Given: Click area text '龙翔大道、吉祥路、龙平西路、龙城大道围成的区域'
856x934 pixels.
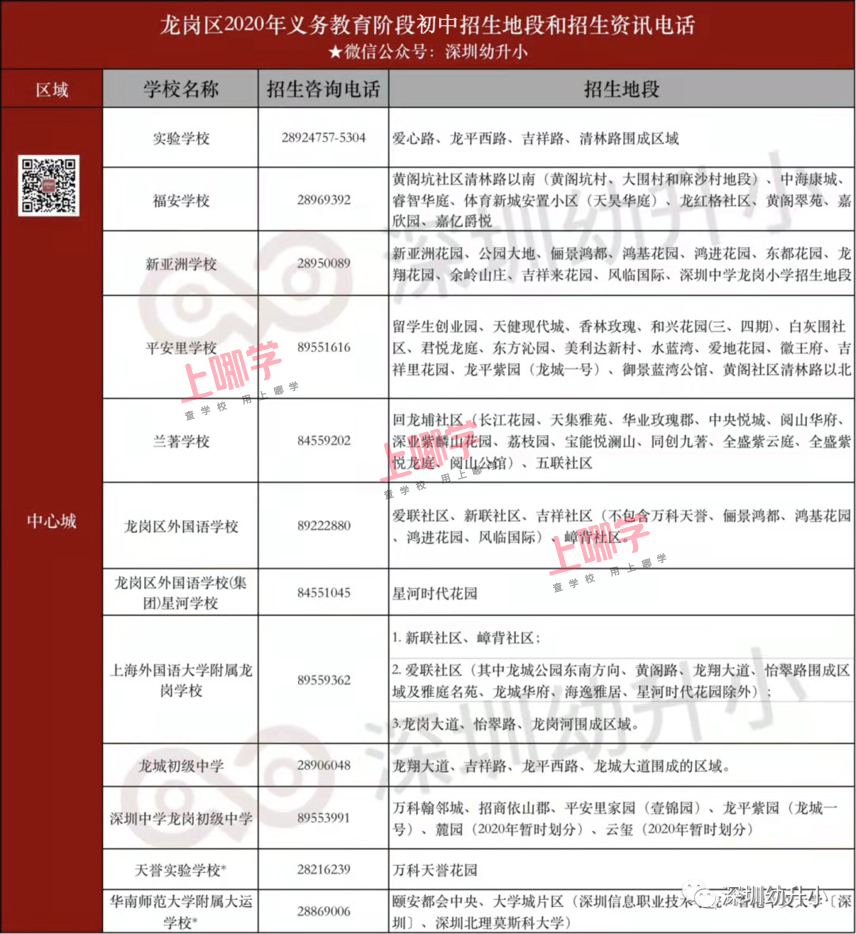Looking at the screenshot, I should tap(561, 766).
